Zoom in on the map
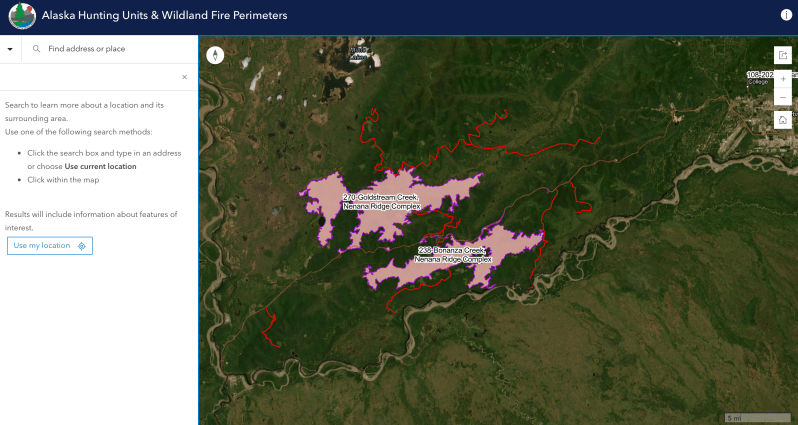 783,81
